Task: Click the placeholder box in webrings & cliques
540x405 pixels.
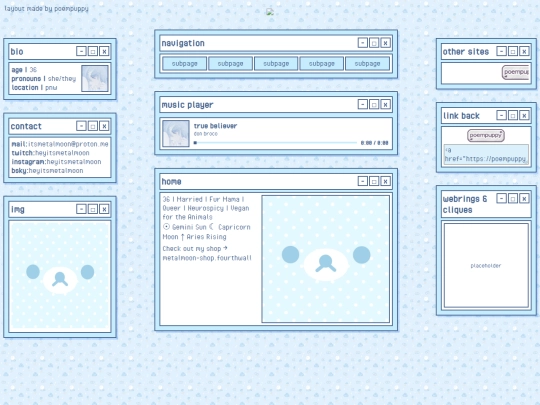Action: [486, 266]
